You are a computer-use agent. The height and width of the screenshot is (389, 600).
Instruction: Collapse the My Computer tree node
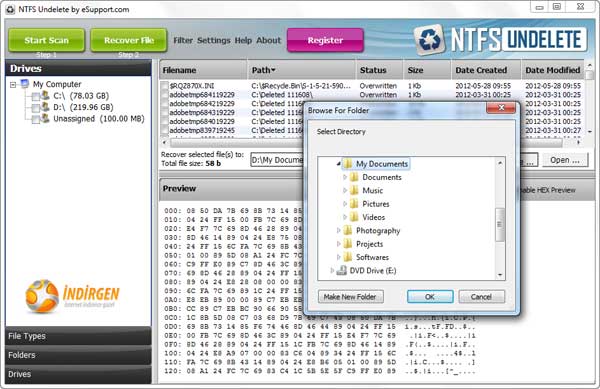[13, 85]
